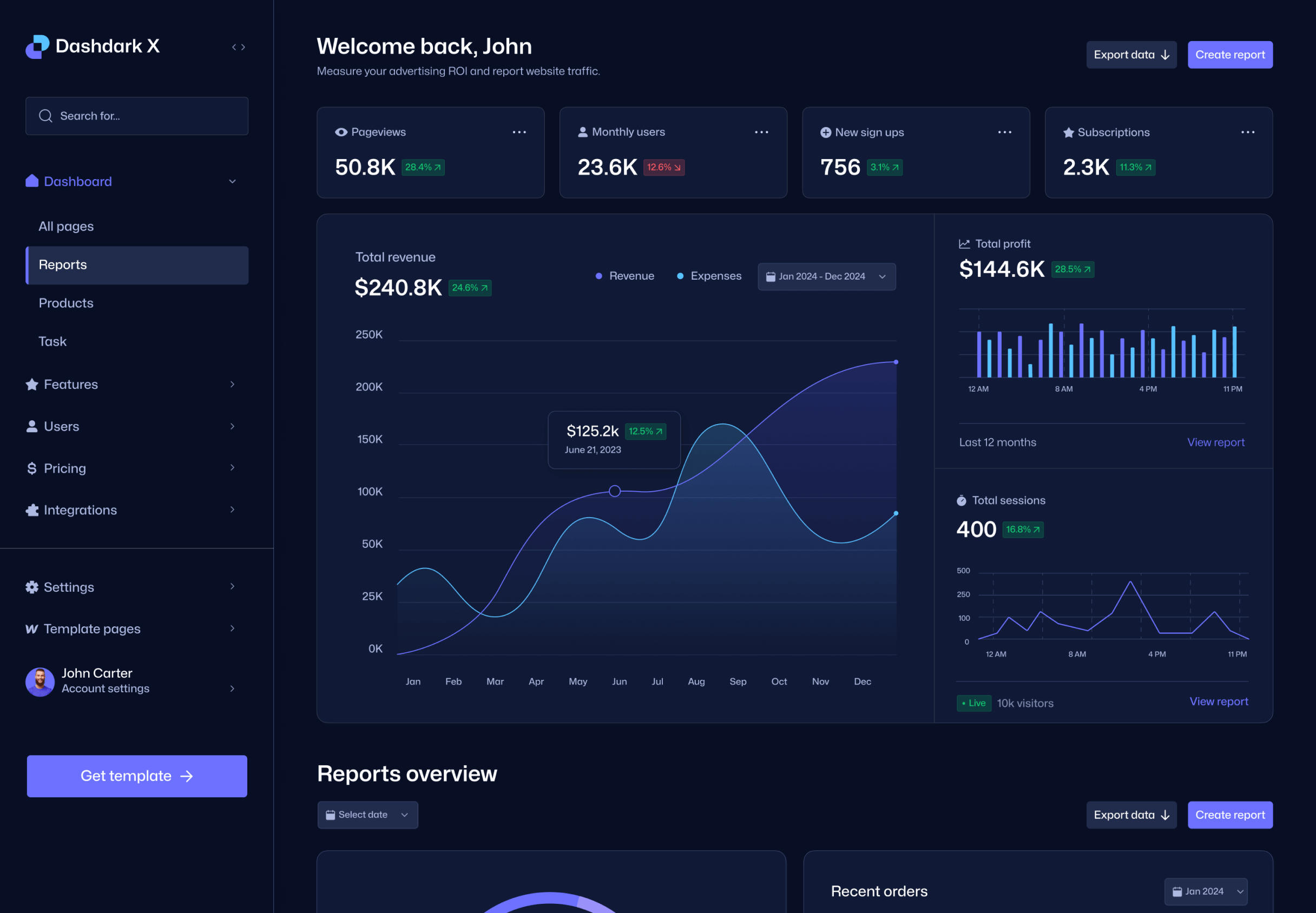Collapse the Dashboard section in the sidebar
Image resolution: width=1316 pixels, height=913 pixels.
tap(232, 181)
